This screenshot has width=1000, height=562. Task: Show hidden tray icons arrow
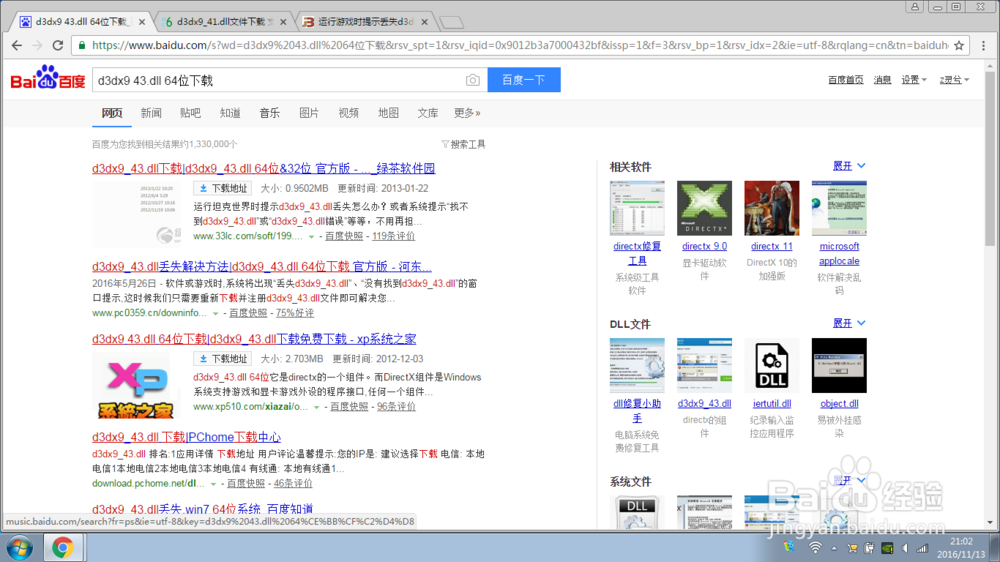click(x=834, y=549)
